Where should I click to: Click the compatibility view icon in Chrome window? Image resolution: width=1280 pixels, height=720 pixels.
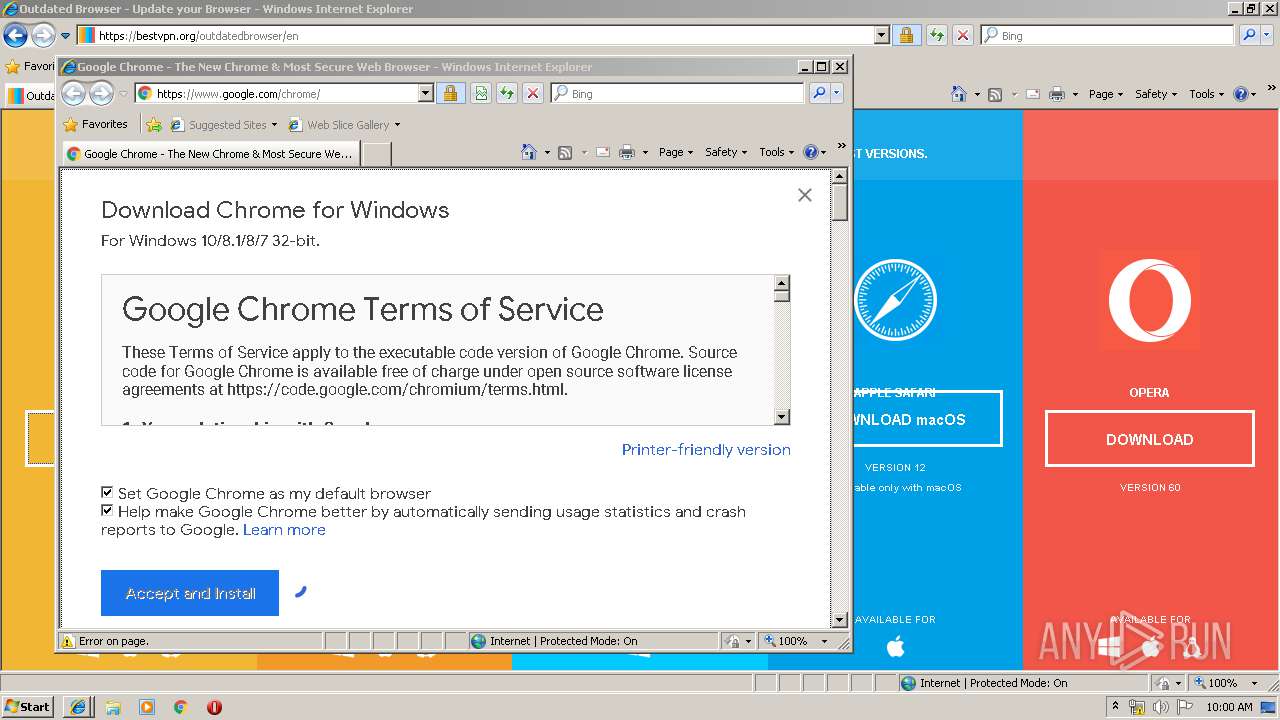click(x=481, y=93)
